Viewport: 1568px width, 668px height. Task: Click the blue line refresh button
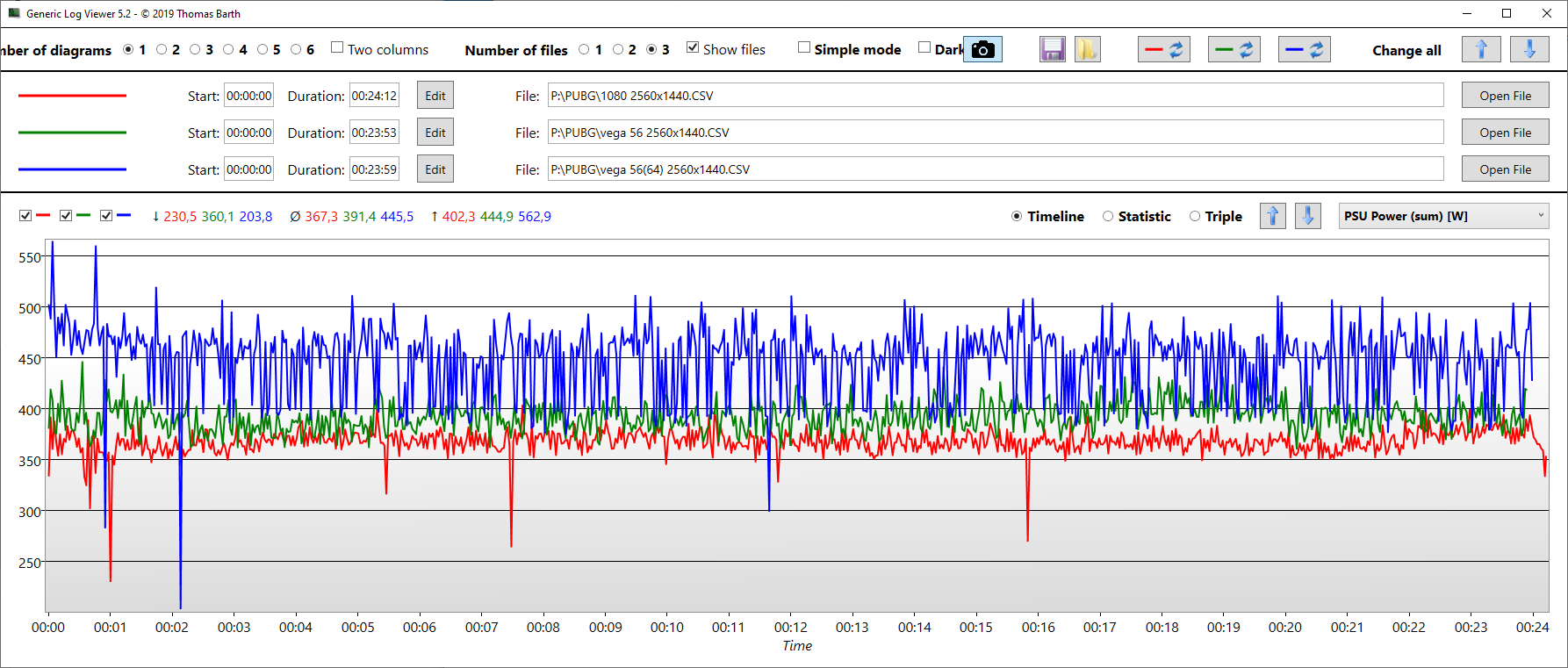(1305, 50)
